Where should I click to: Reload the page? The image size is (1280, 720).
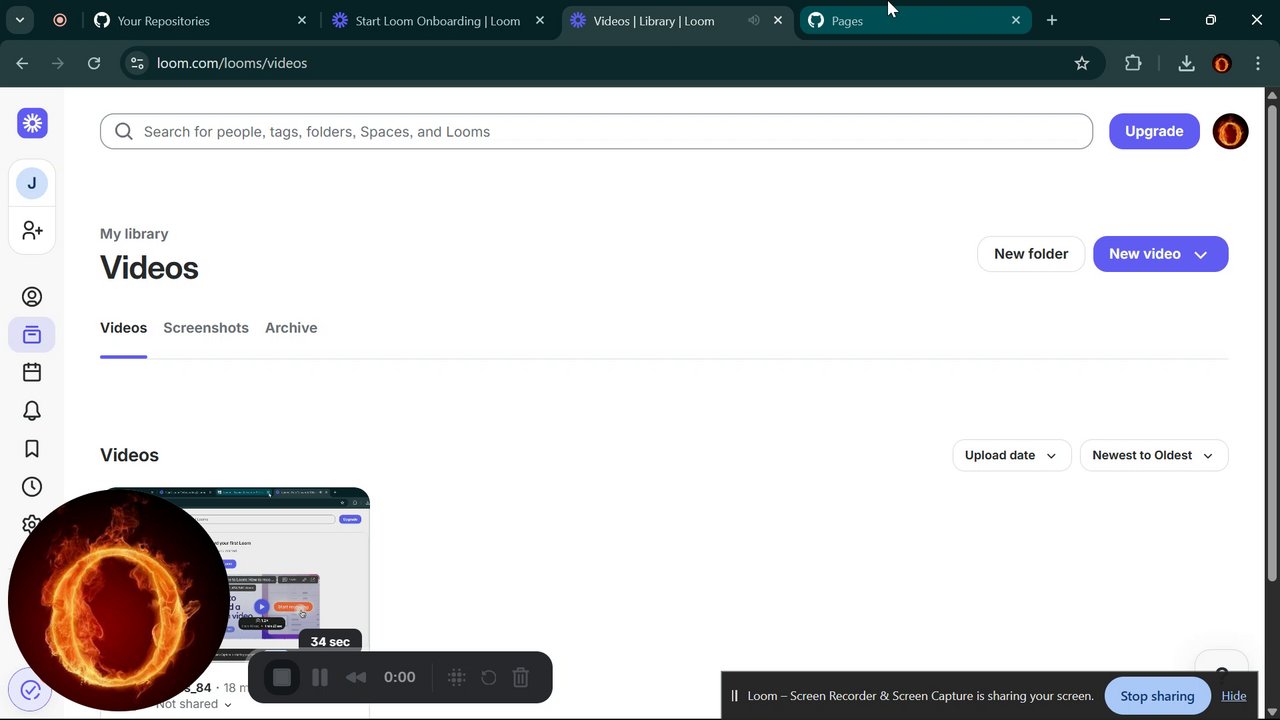(94, 63)
